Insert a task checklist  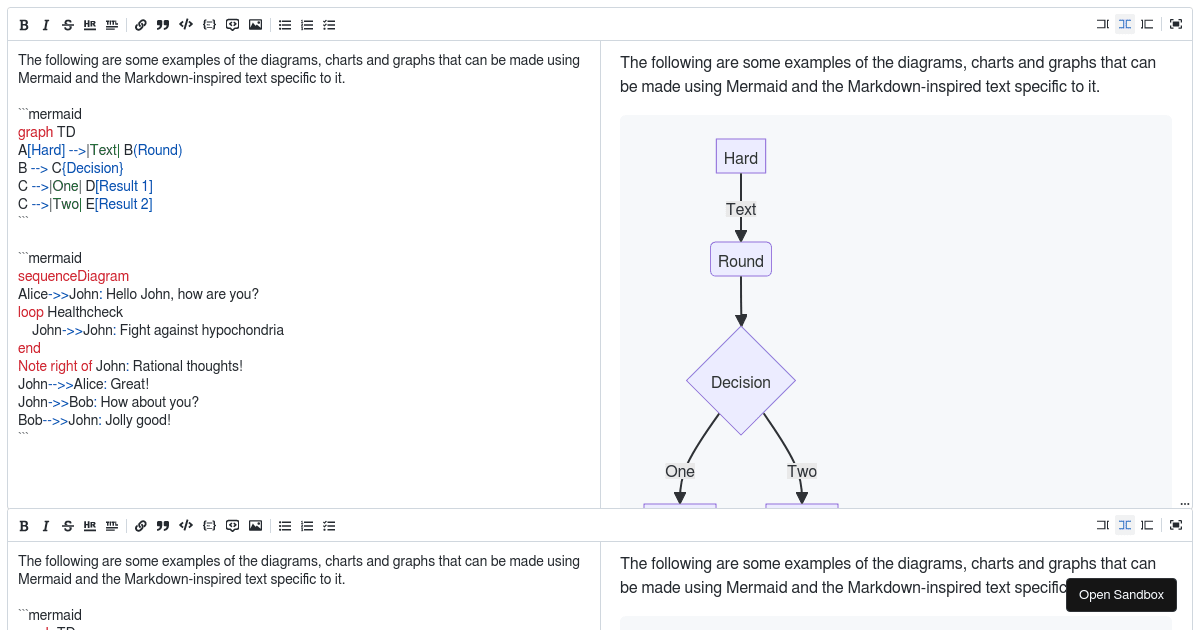coord(329,24)
